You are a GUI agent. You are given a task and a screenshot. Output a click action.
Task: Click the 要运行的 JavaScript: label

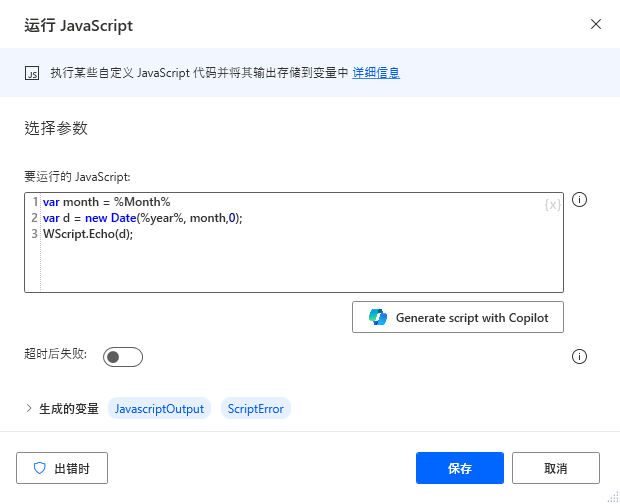77,176
